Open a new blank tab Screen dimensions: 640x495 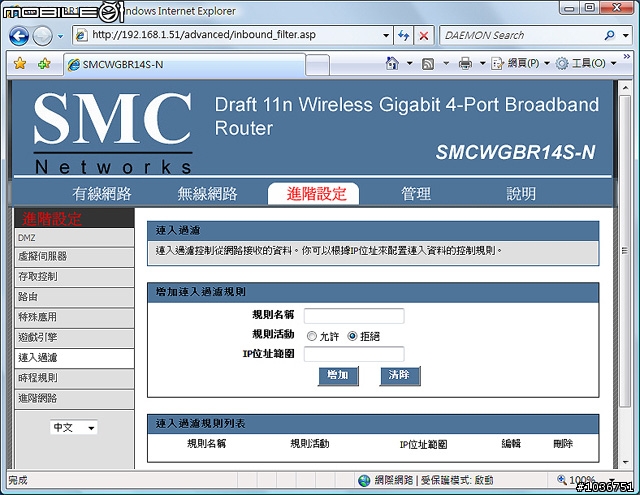317,65
